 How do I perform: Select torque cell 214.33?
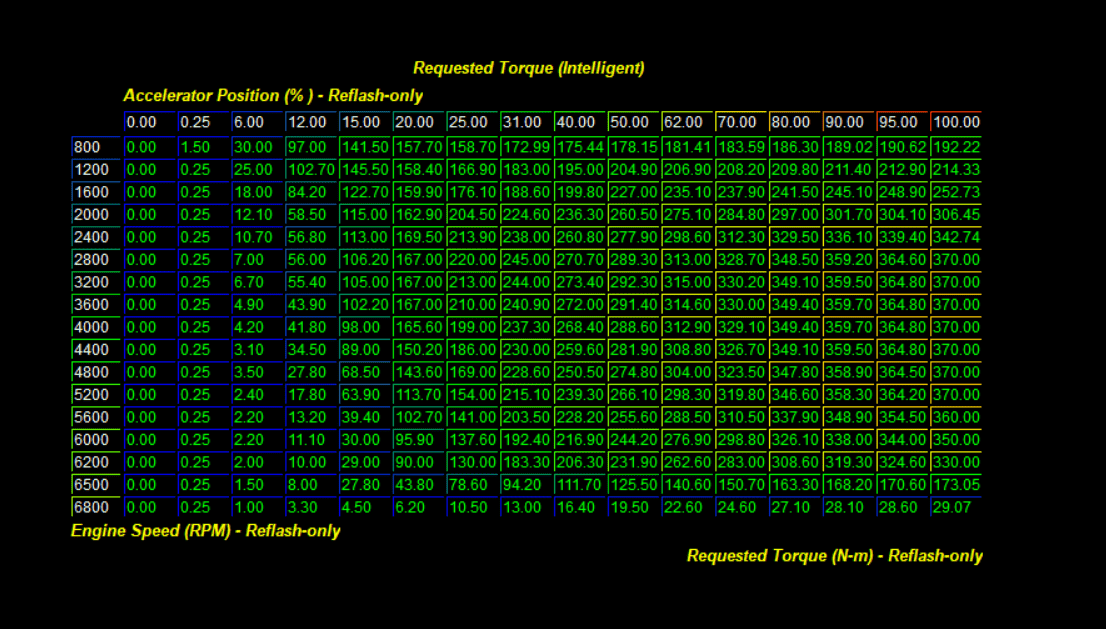click(956, 169)
